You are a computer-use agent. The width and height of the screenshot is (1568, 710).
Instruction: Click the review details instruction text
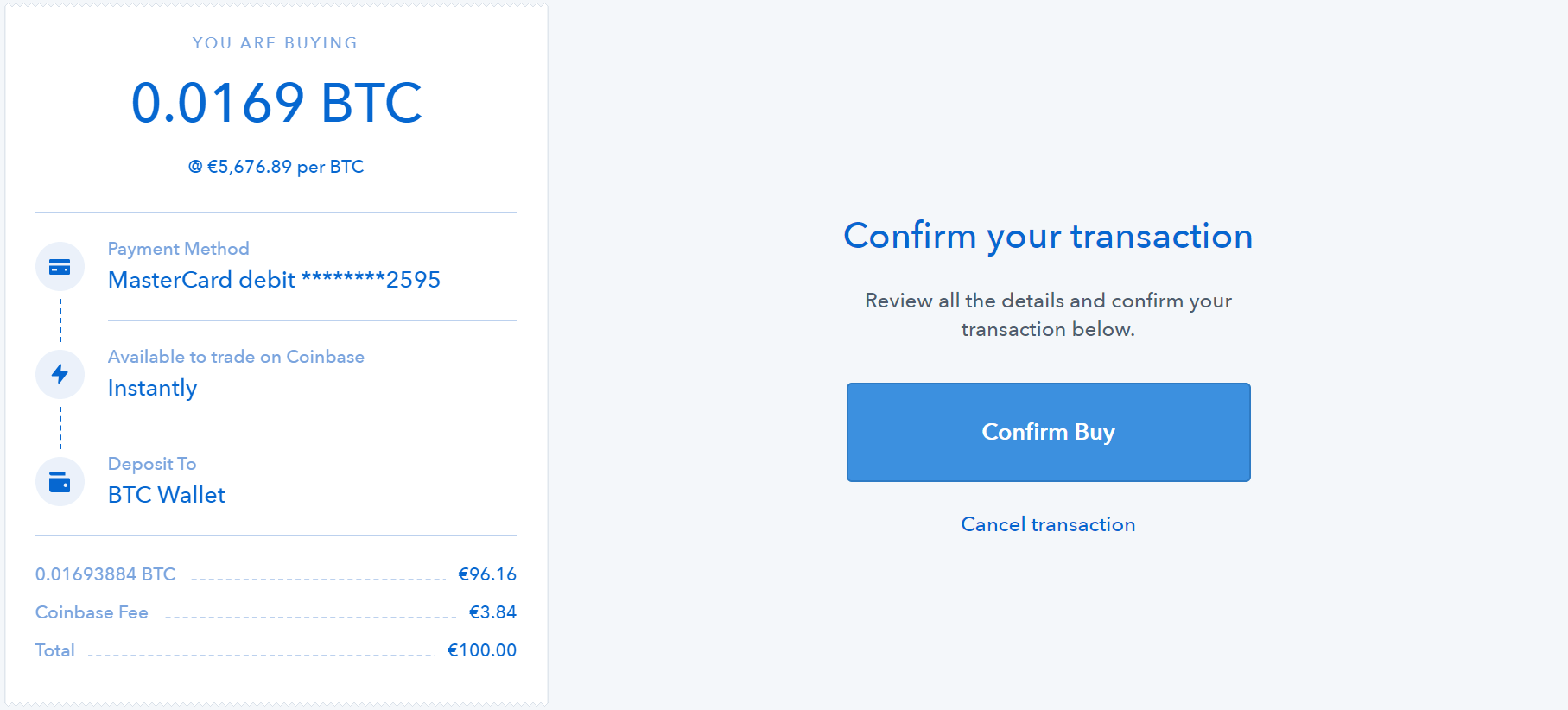(x=1048, y=314)
